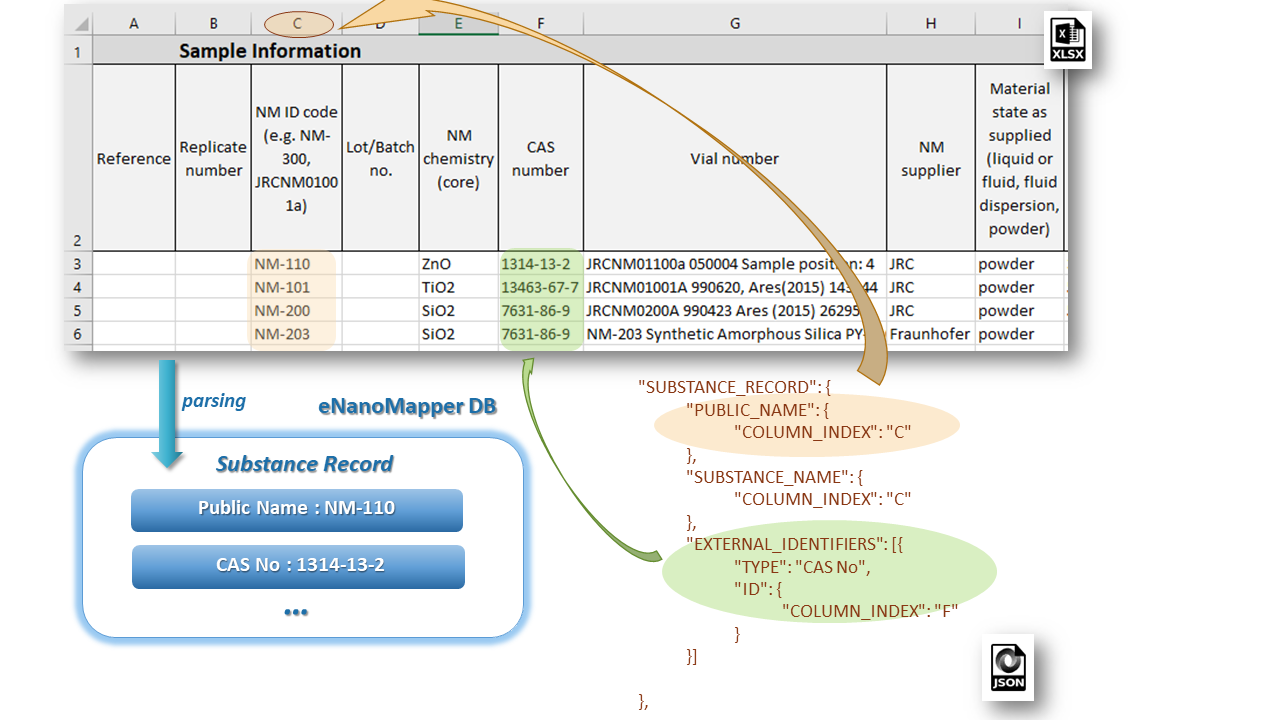
Task: Click the "COLUMN_INDEX": "F" JSON line
Action: tap(870, 611)
